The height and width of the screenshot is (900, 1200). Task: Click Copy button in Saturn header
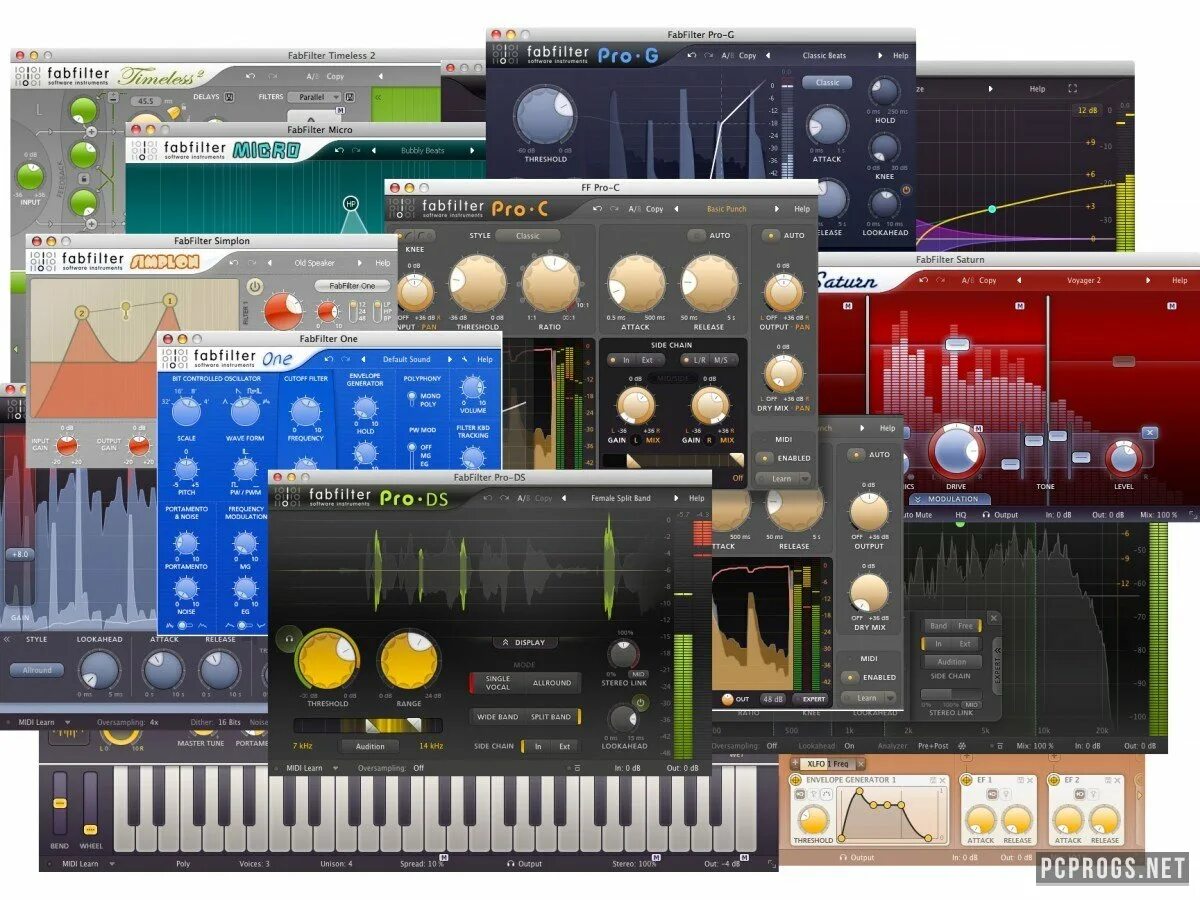(988, 281)
